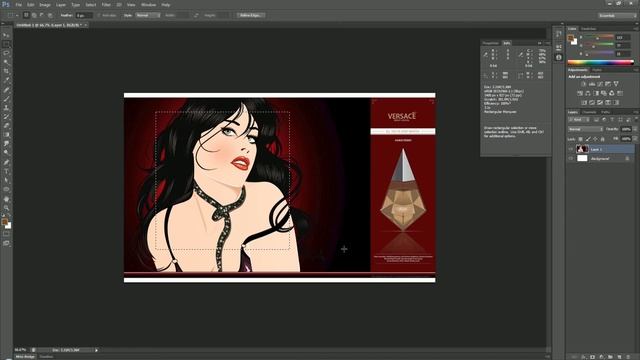
Task: Open the History collapsed panel icon
Action: pyautogui.click(x=559, y=35)
